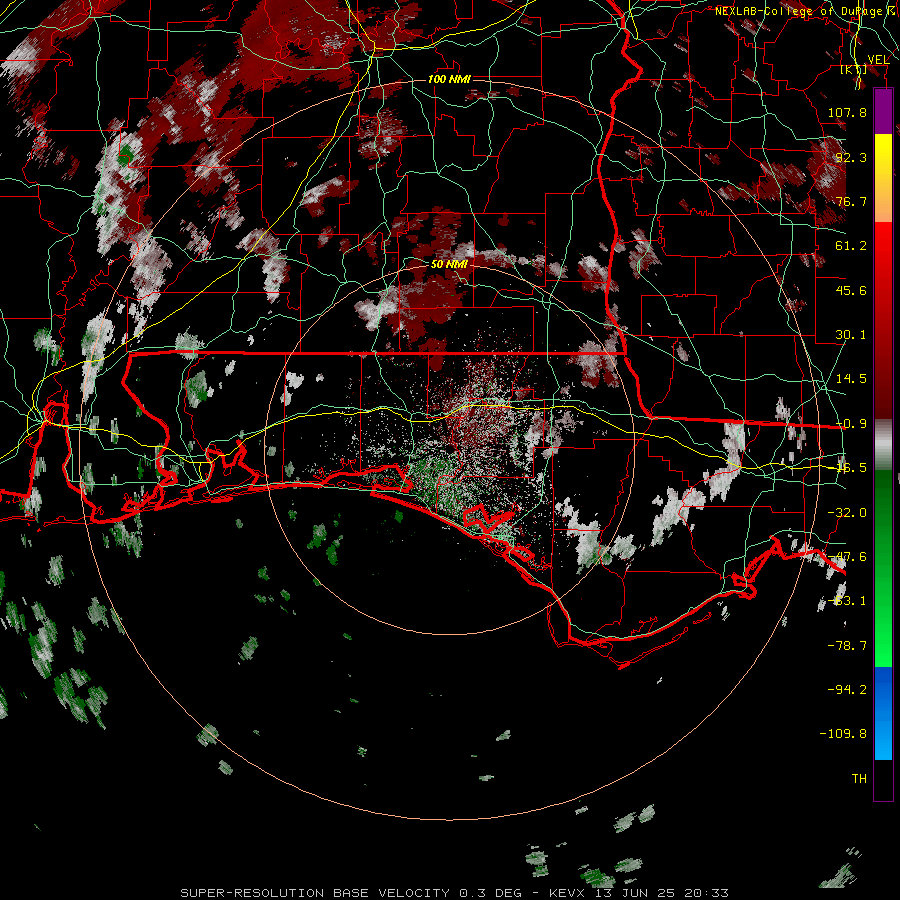This screenshot has height=900, width=900.
Task: Click the -0.9 velocity scale value
Action: pos(851,424)
